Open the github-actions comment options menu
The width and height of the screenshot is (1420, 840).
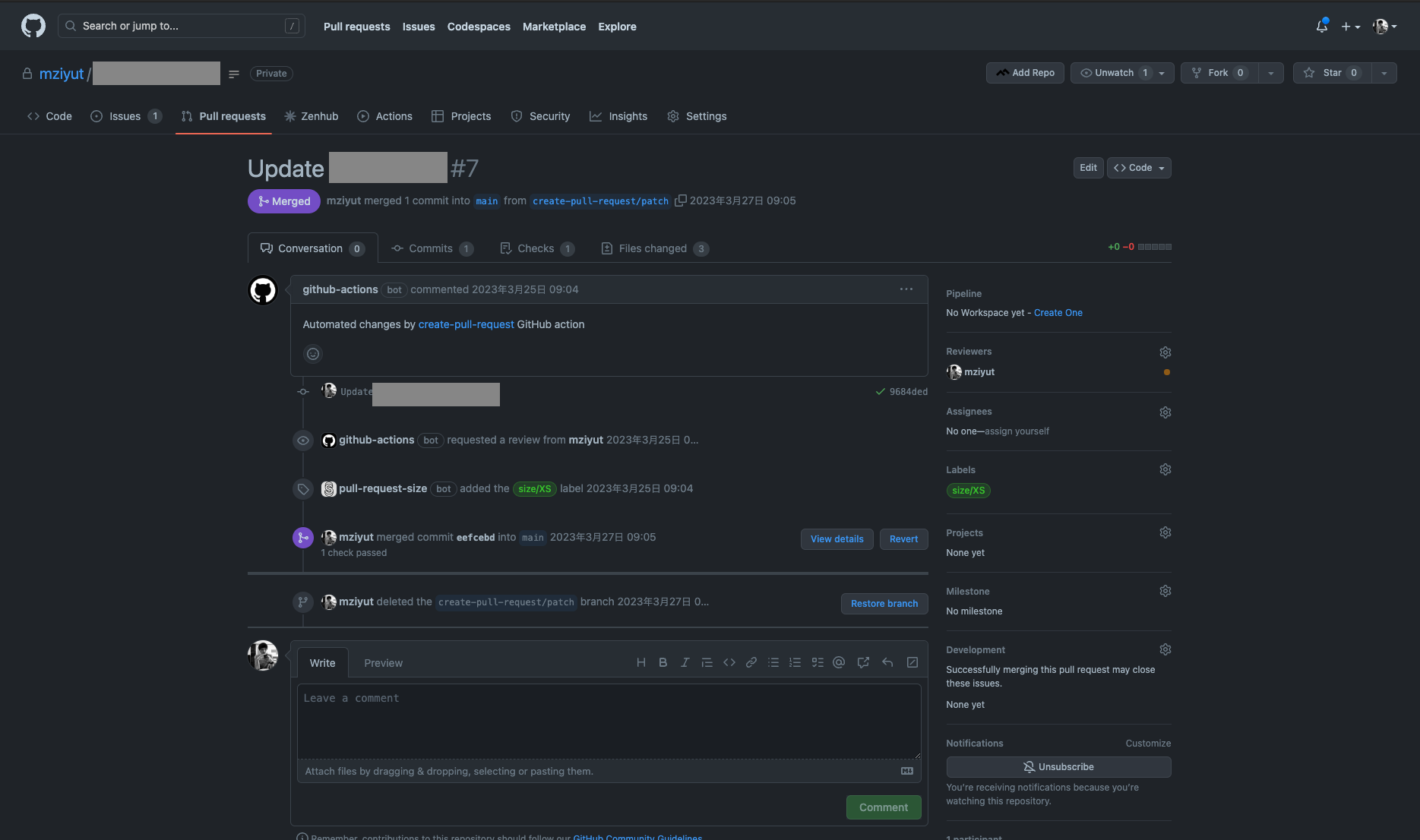[x=906, y=289]
